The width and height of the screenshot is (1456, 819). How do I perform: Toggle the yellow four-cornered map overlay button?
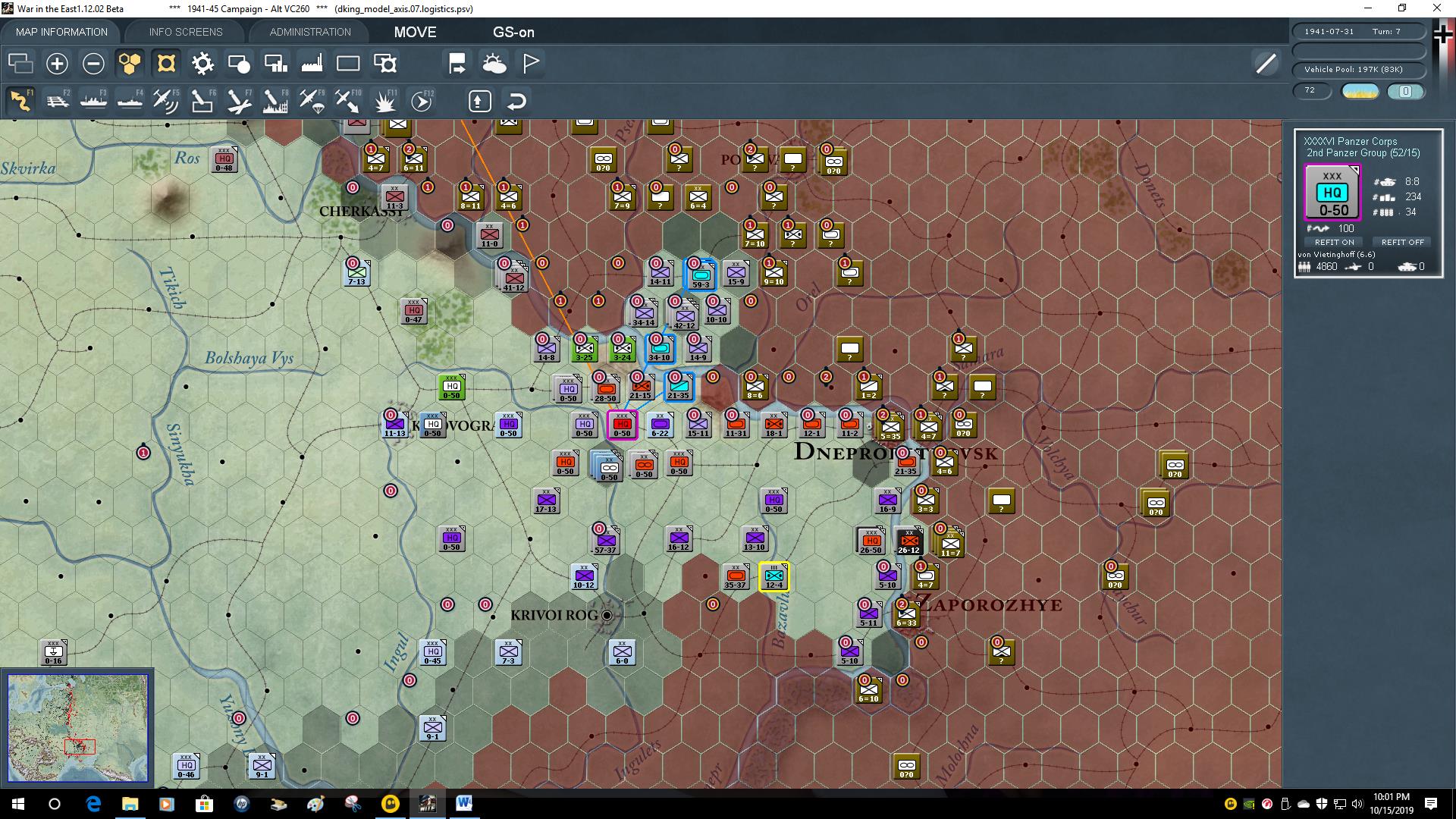pos(166,63)
